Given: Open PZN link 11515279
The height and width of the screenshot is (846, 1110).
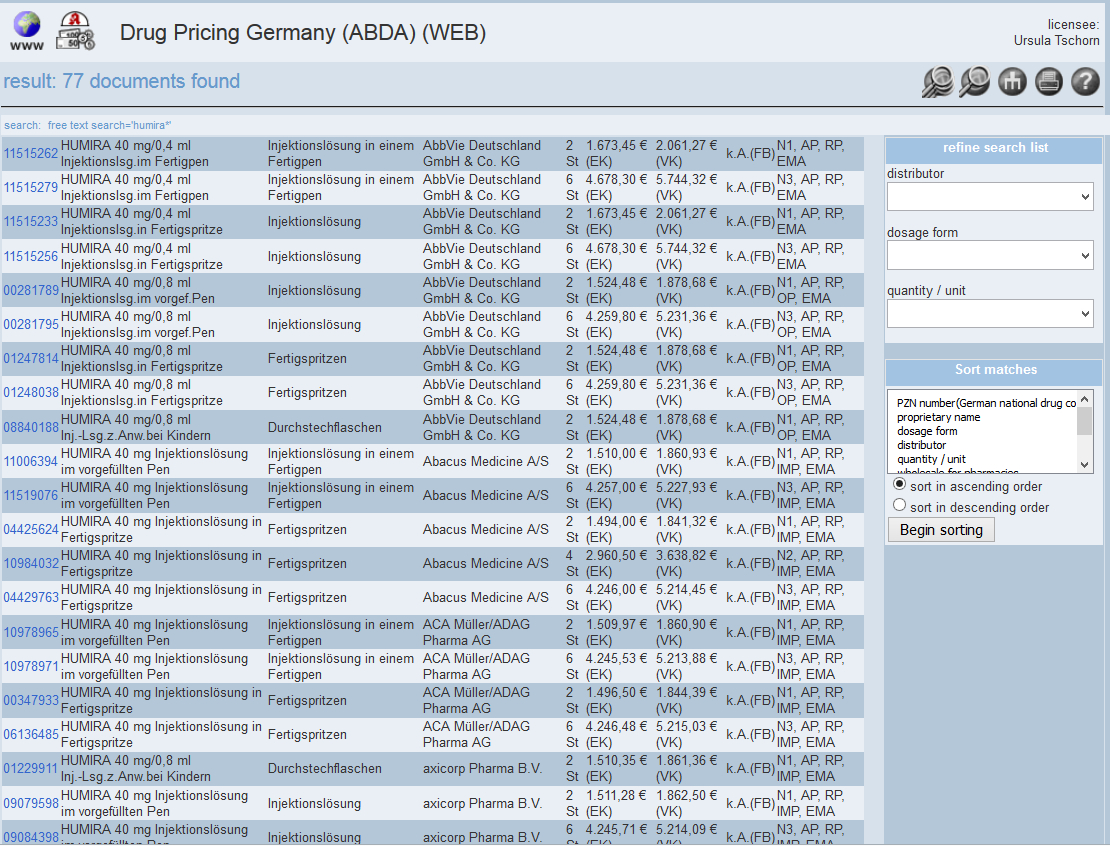Looking at the screenshot, I should (30, 188).
